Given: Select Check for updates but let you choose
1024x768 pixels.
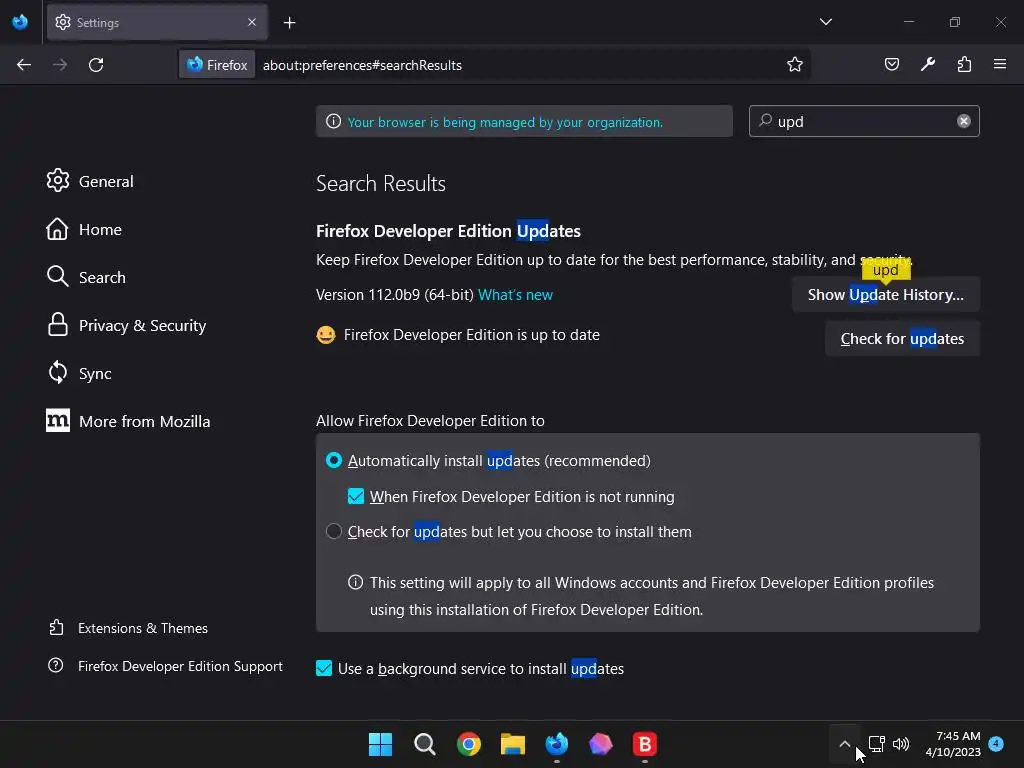Looking at the screenshot, I should pyautogui.click(x=334, y=532).
